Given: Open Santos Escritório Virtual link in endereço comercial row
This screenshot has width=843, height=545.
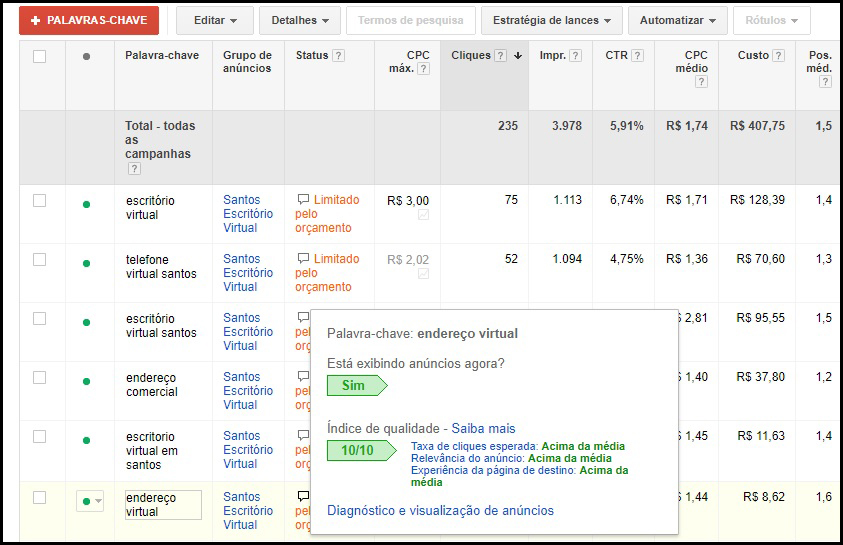Looking at the screenshot, I should [248, 391].
